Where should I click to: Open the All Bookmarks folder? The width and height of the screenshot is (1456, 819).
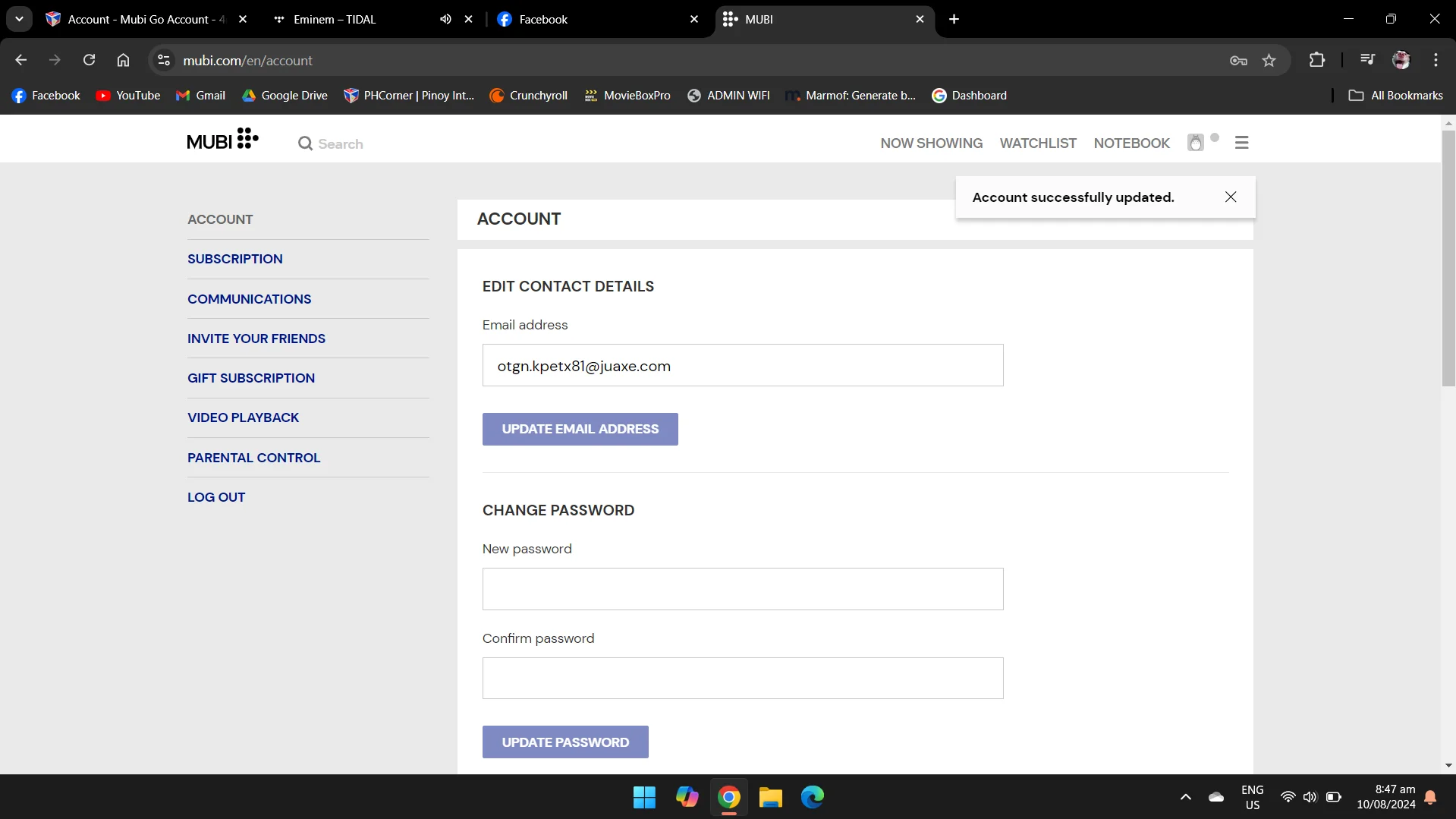click(1395, 96)
